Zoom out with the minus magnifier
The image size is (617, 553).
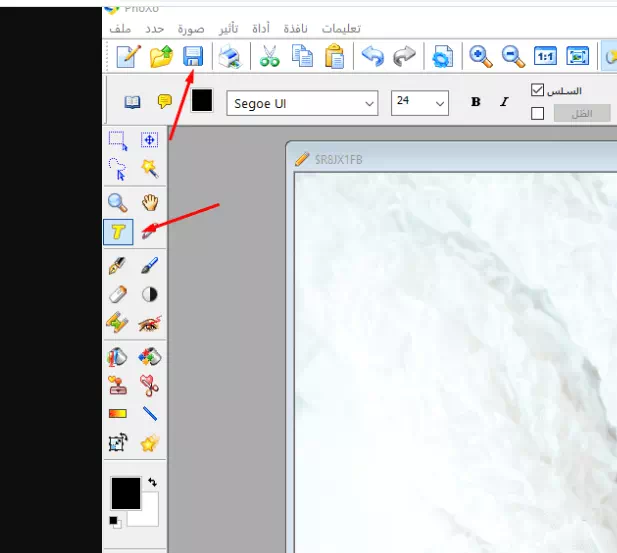[513, 56]
